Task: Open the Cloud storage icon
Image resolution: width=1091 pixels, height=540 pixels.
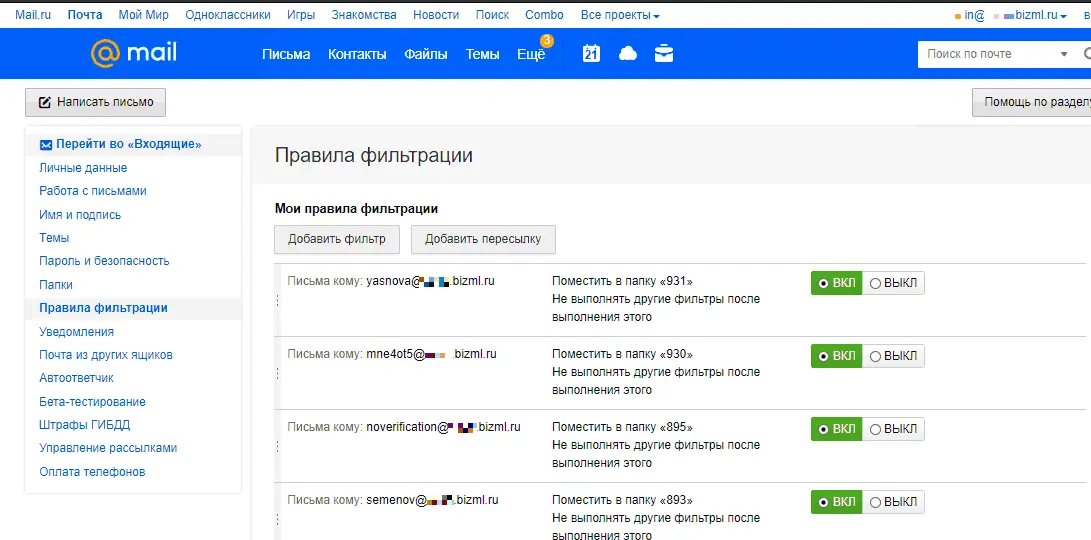Action: (x=628, y=54)
